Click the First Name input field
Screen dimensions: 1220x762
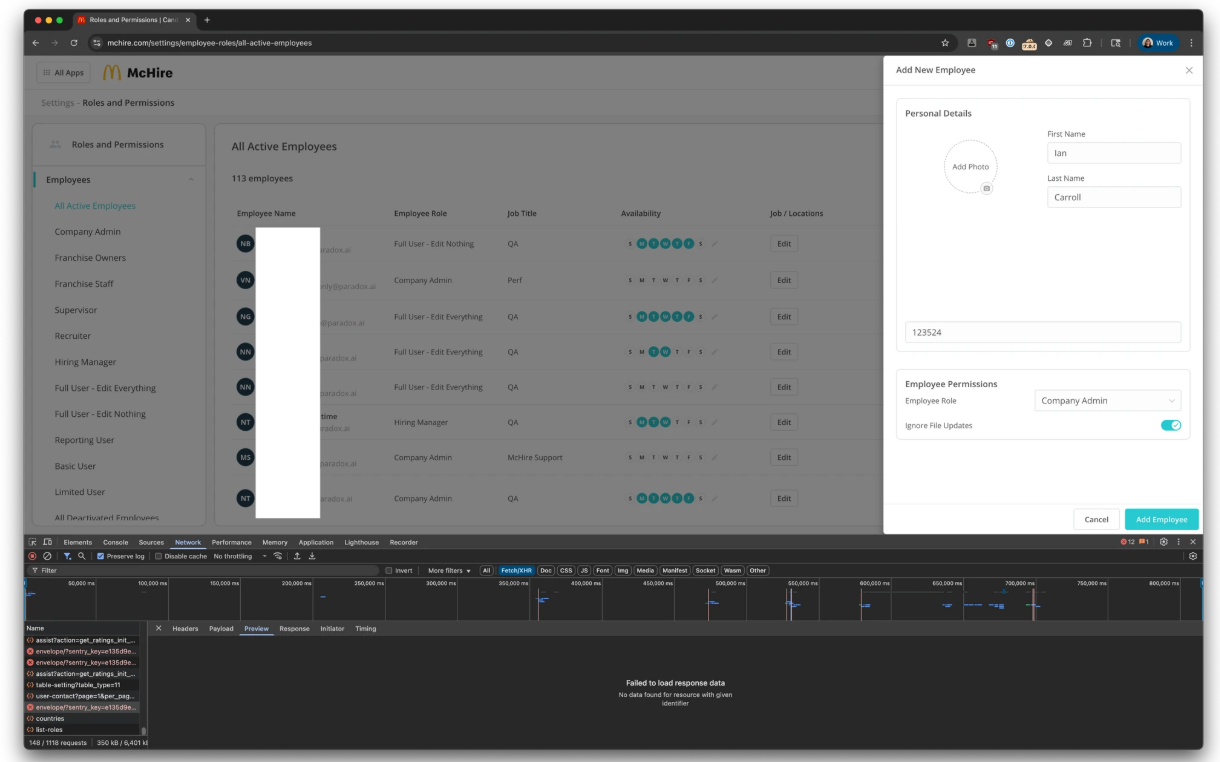(1113, 153)
